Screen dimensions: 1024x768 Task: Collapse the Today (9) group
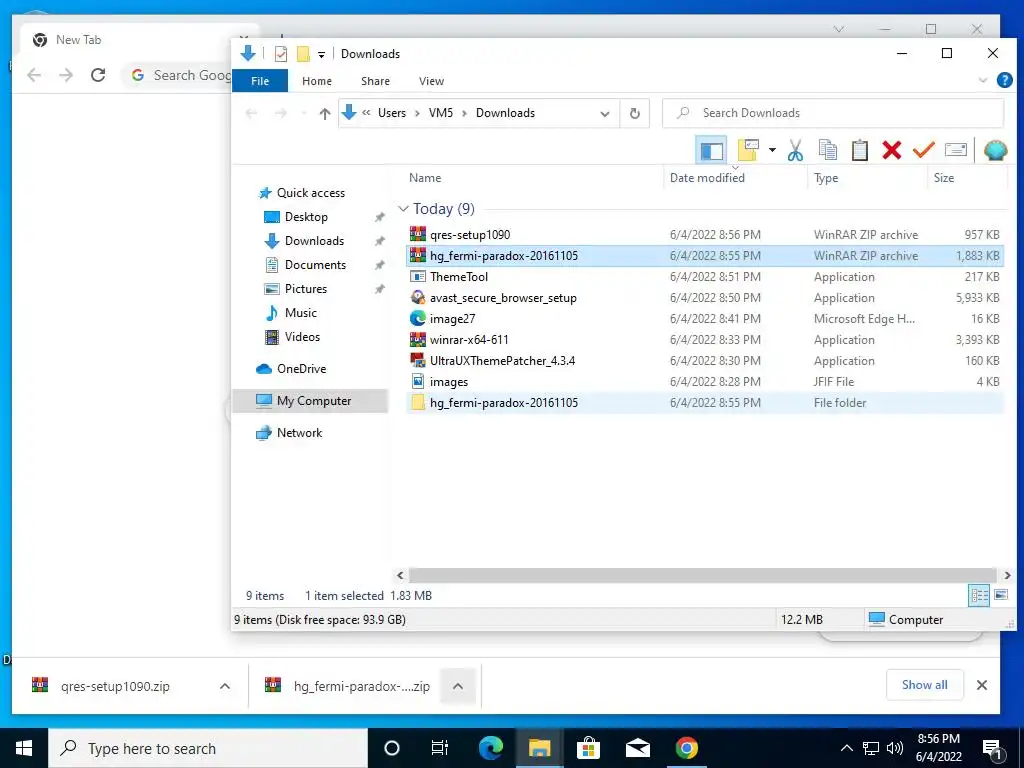pyautogui.click(x=404, y=209)
